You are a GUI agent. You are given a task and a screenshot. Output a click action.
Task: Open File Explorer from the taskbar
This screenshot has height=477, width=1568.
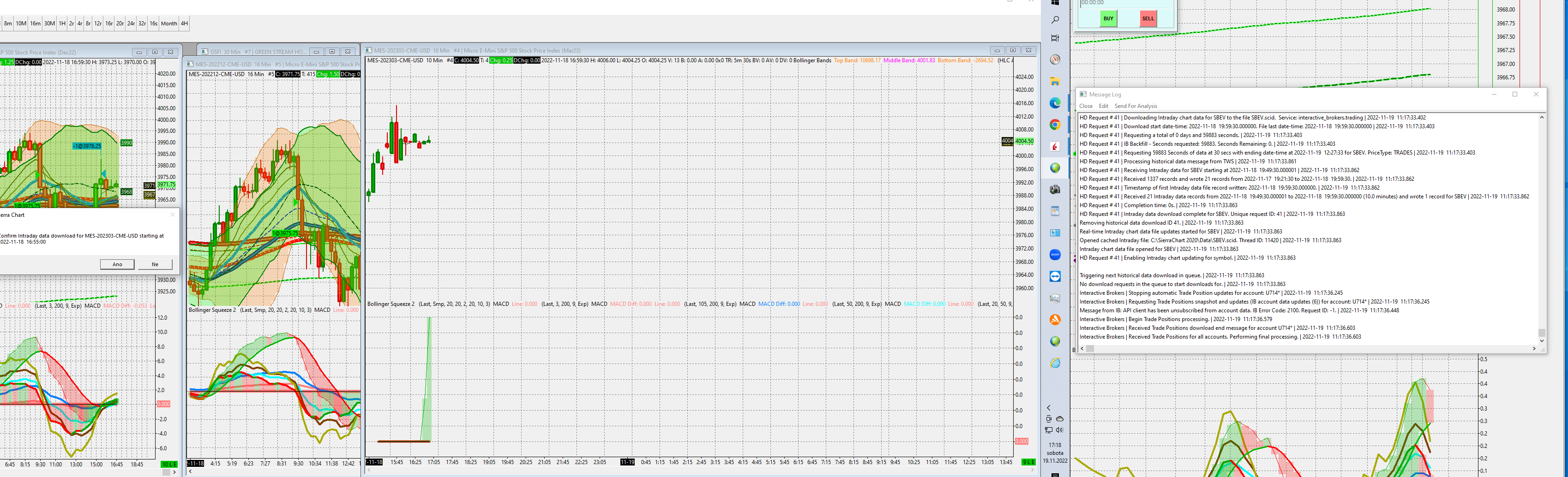[1056, 81]
